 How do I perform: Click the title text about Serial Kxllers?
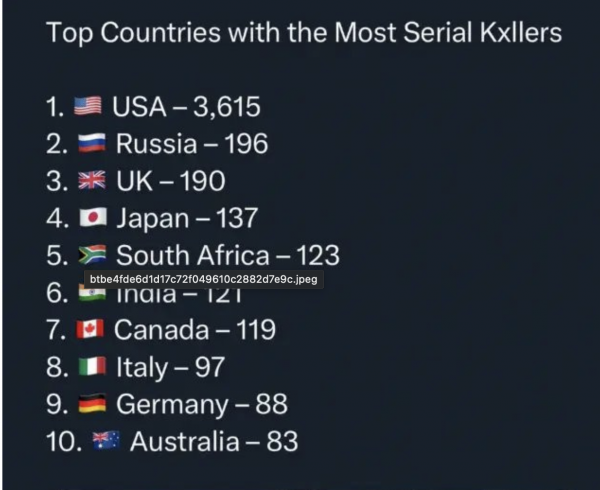[304, 32]
